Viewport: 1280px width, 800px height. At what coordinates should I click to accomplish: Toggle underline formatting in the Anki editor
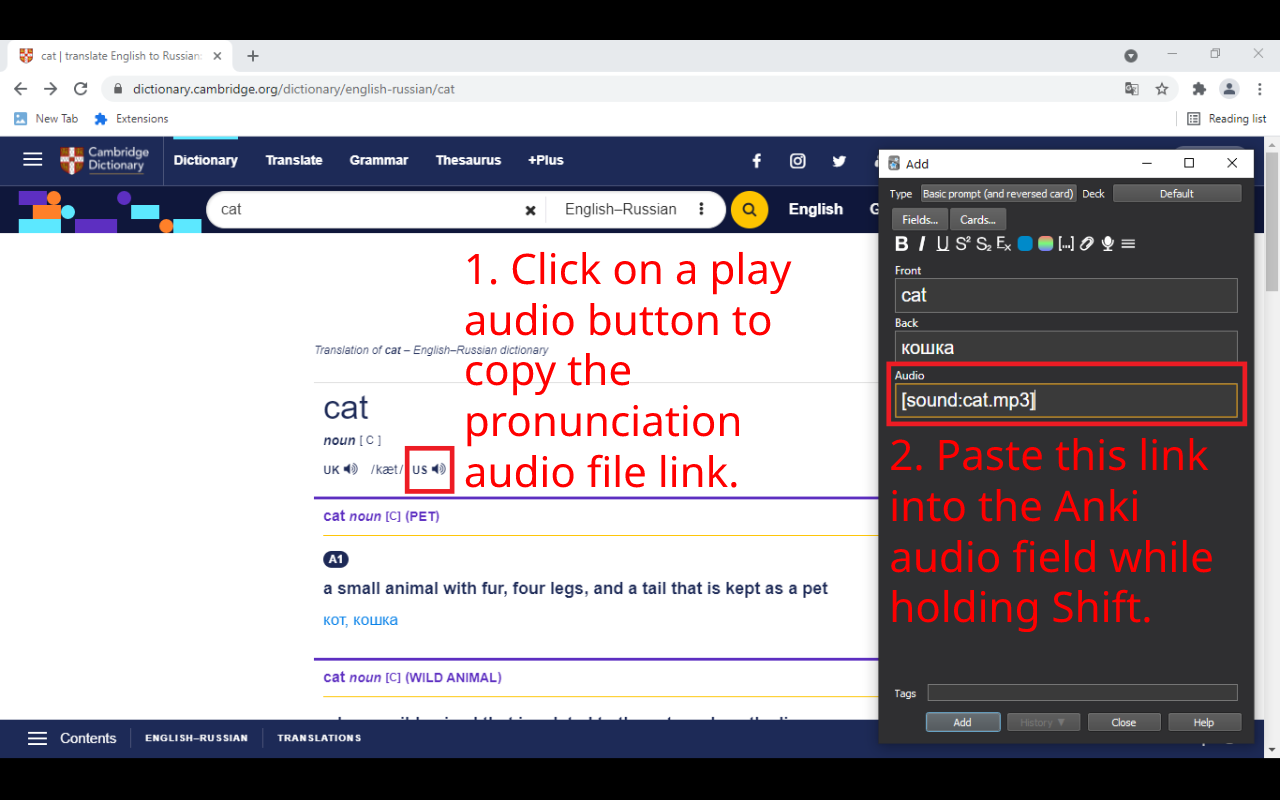pos(941,243)
